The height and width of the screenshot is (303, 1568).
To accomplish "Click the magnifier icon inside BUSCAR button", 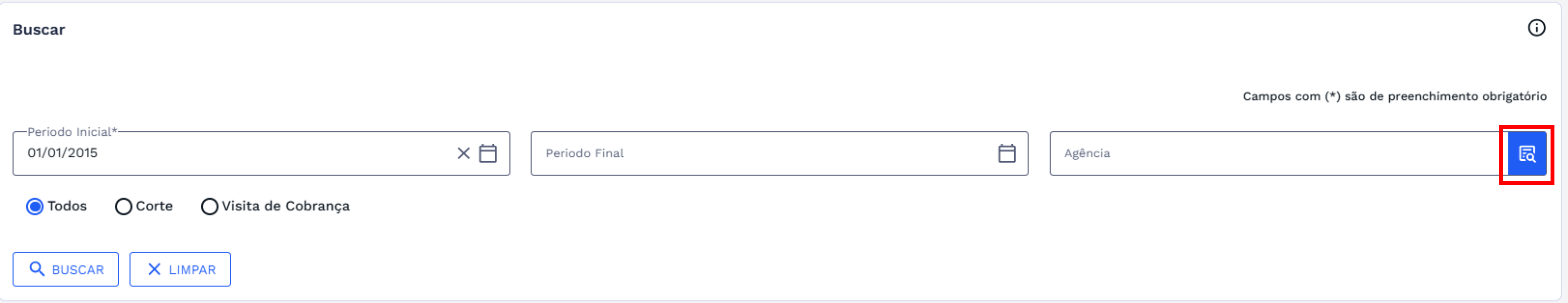I will click(x=37, y=269).
